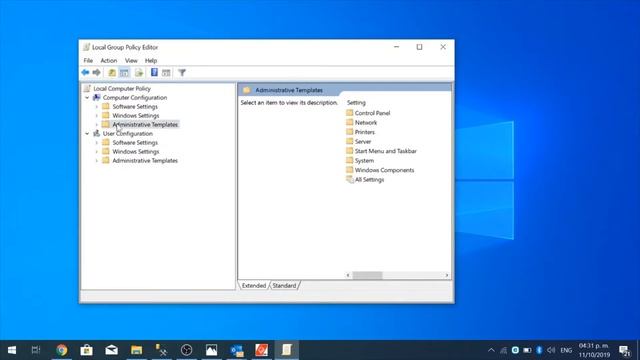
Task: Expand Windows Settings under Computer Configuration
Action: point(97,116)
